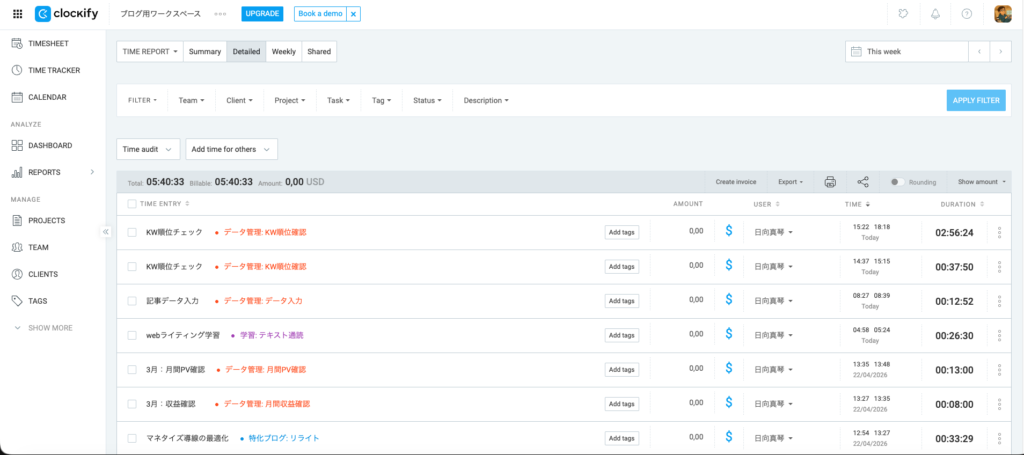Toggle the Rounding switch
Image resolution: width=1024 pixels, height=455 pixels.
tap(897, 182)
